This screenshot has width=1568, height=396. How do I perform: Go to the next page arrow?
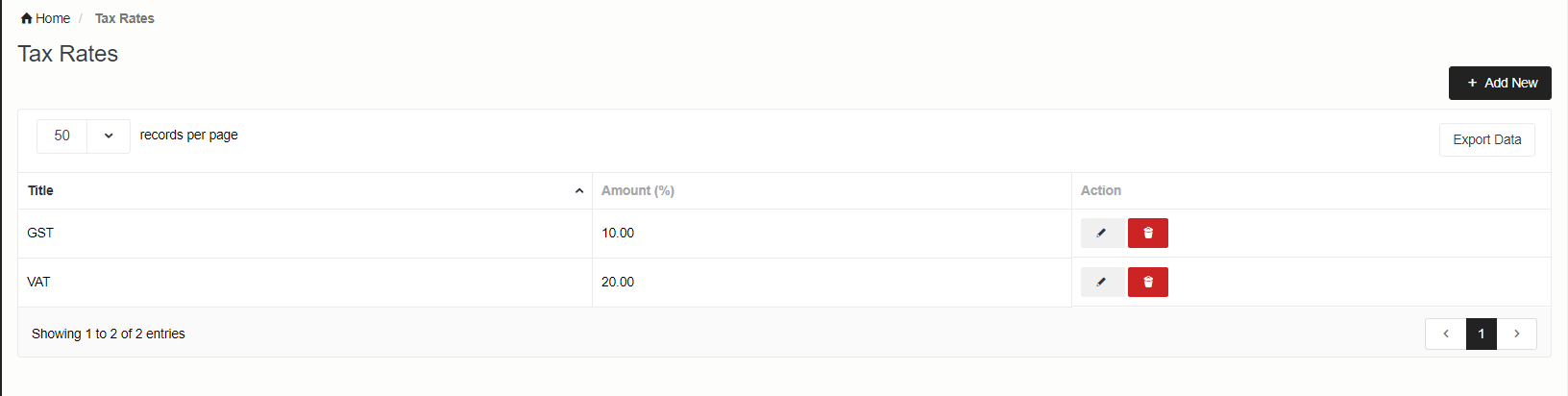[x=1517, y=334]
